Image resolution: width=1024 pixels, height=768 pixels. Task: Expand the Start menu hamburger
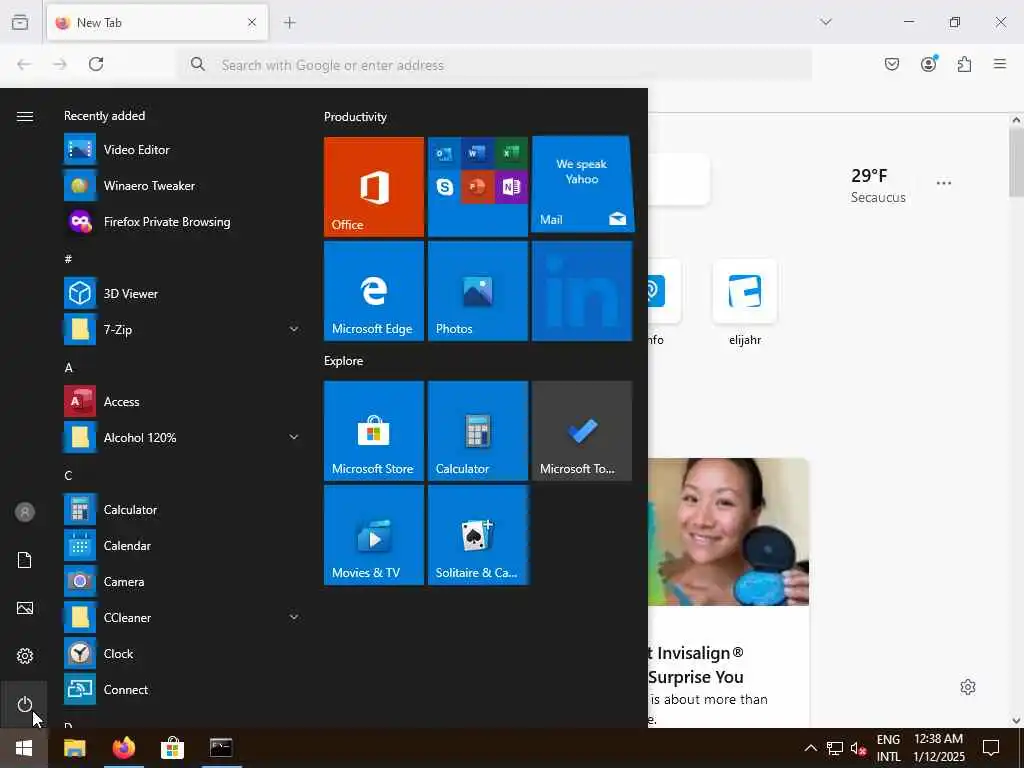(x=25, y=116)
